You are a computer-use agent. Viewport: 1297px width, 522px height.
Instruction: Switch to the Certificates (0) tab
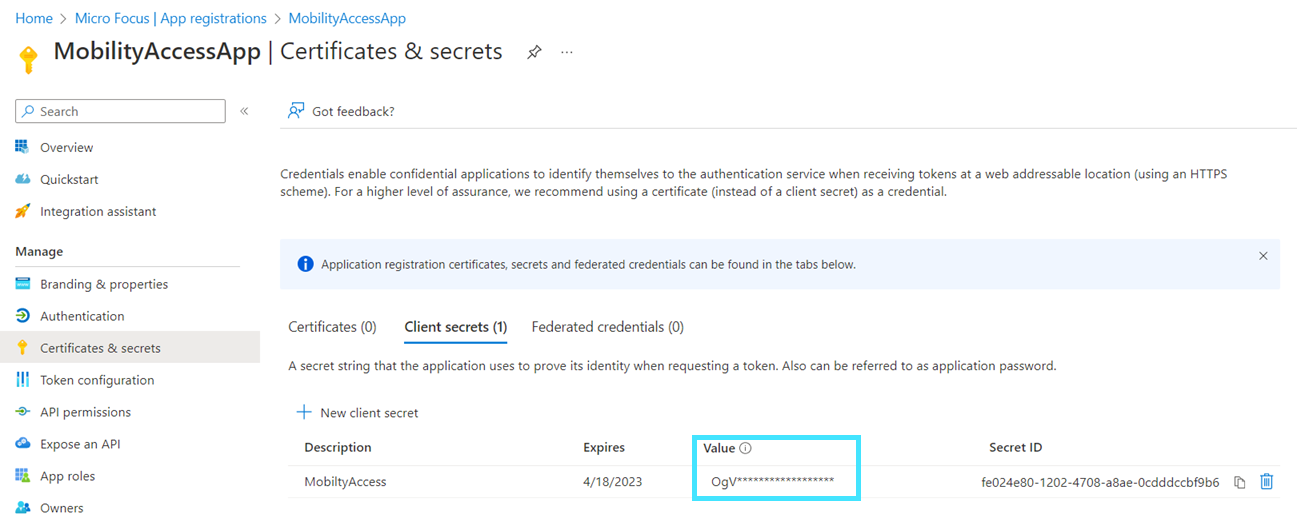[x=332, y=327]
